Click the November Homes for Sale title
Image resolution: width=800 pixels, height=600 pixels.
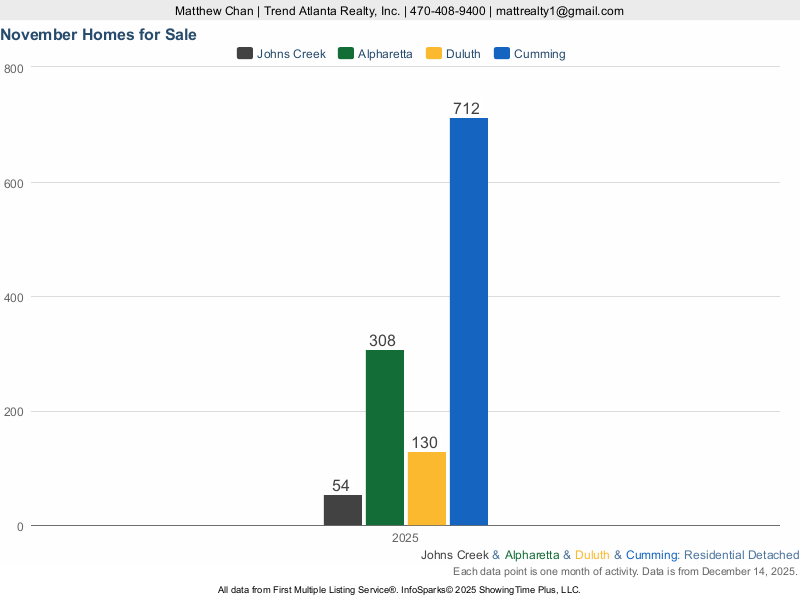click(98, 34)
